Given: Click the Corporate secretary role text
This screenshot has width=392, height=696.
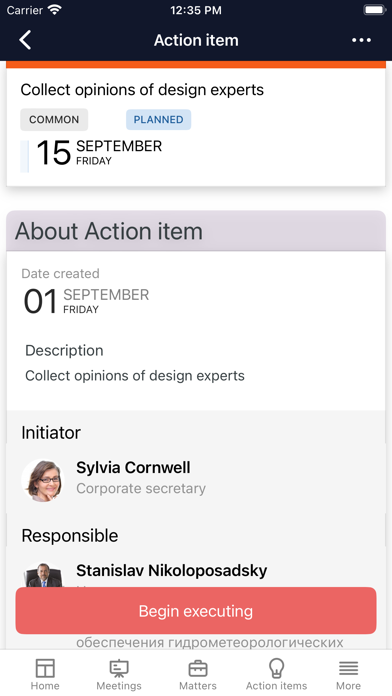Looking at the screenshot, I should (141, 488).
